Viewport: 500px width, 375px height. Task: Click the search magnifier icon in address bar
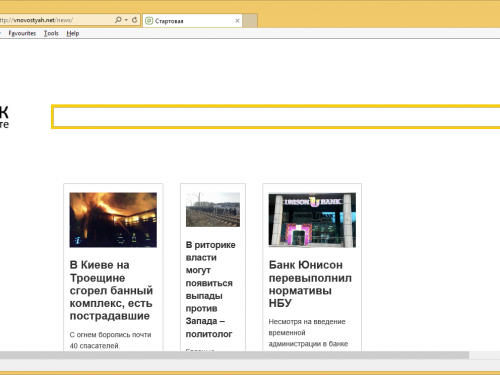[x=118, y=20]
